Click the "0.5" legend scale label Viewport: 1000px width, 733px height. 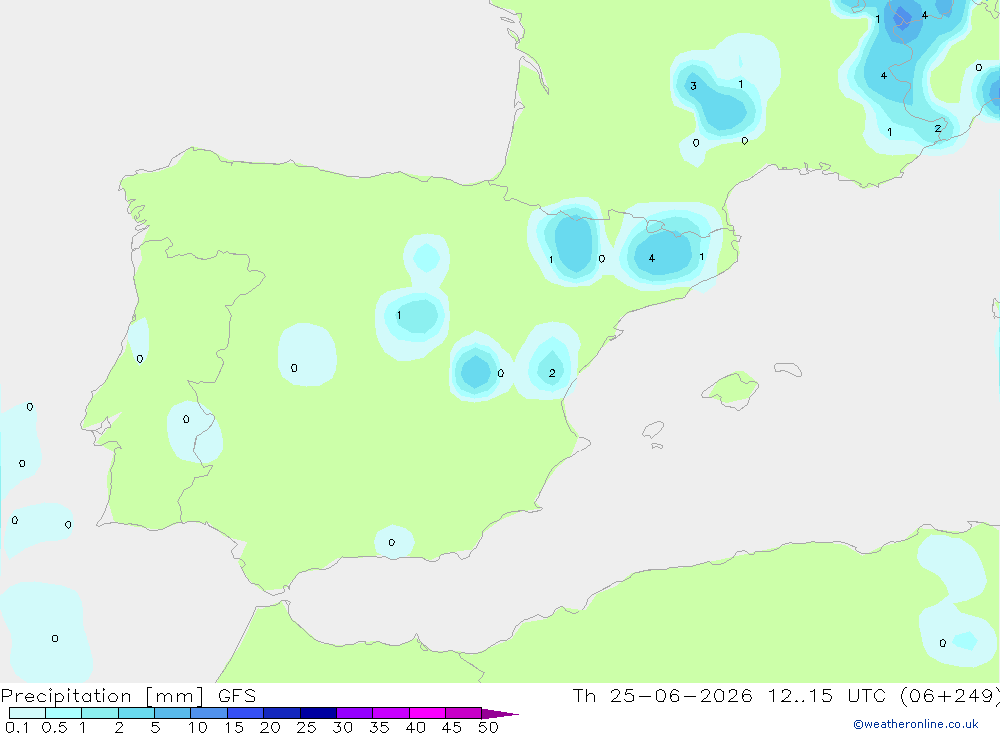pyautogui.click(x=54, y=727)
